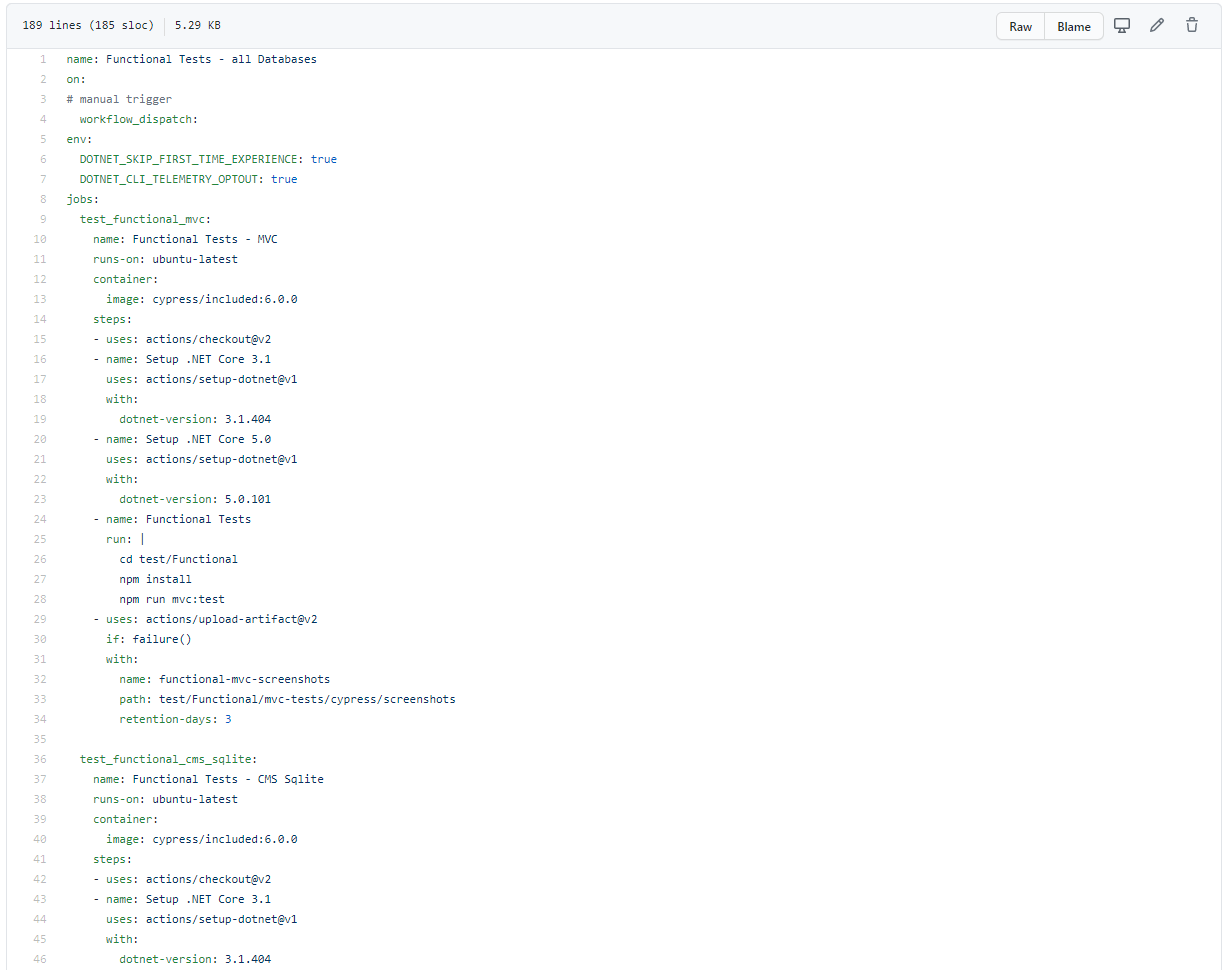Select line number 9
Screen dimensions: 1230x970
(x=43, y=219)
